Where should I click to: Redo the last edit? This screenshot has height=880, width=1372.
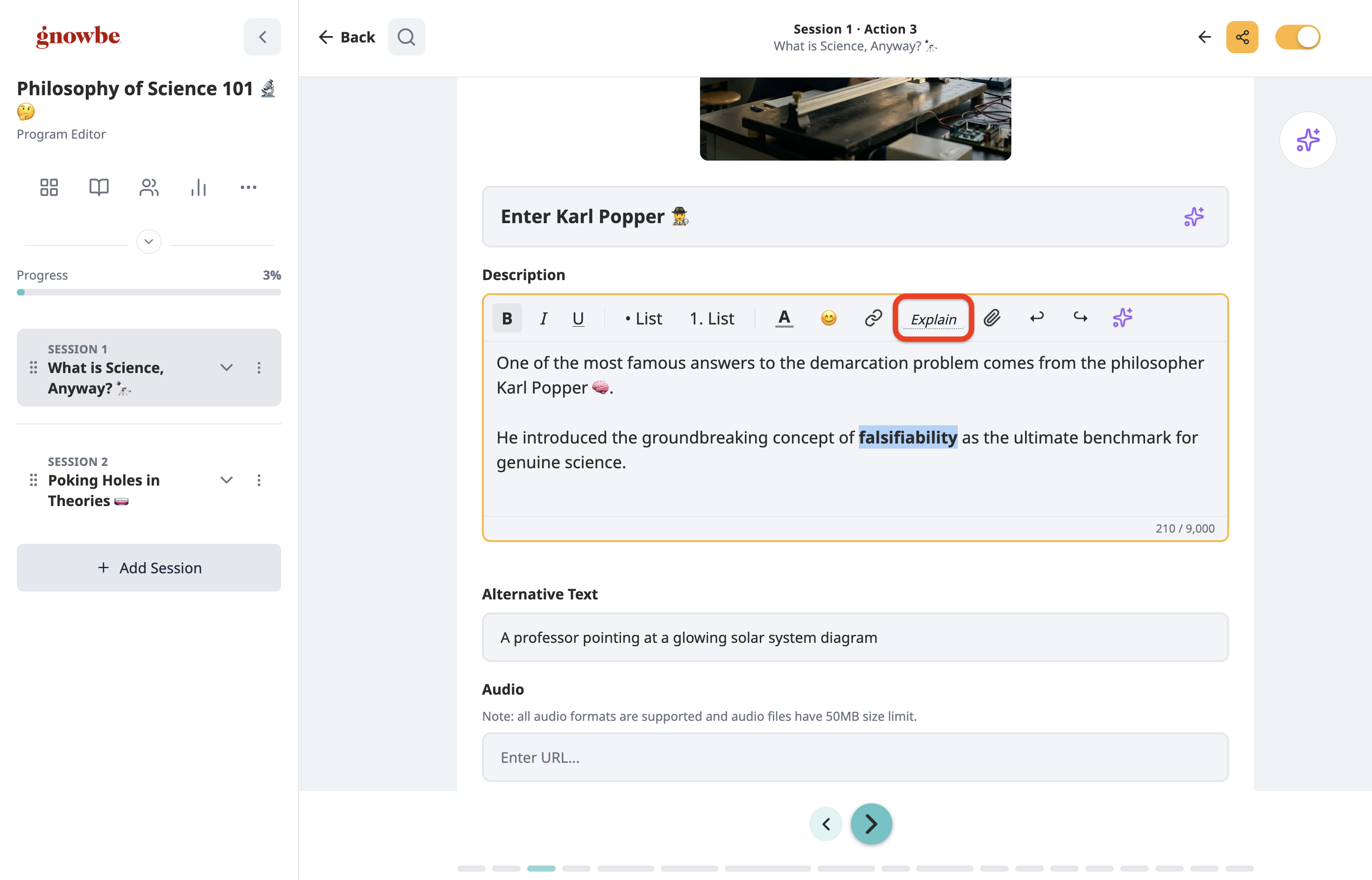(1080, 317)
